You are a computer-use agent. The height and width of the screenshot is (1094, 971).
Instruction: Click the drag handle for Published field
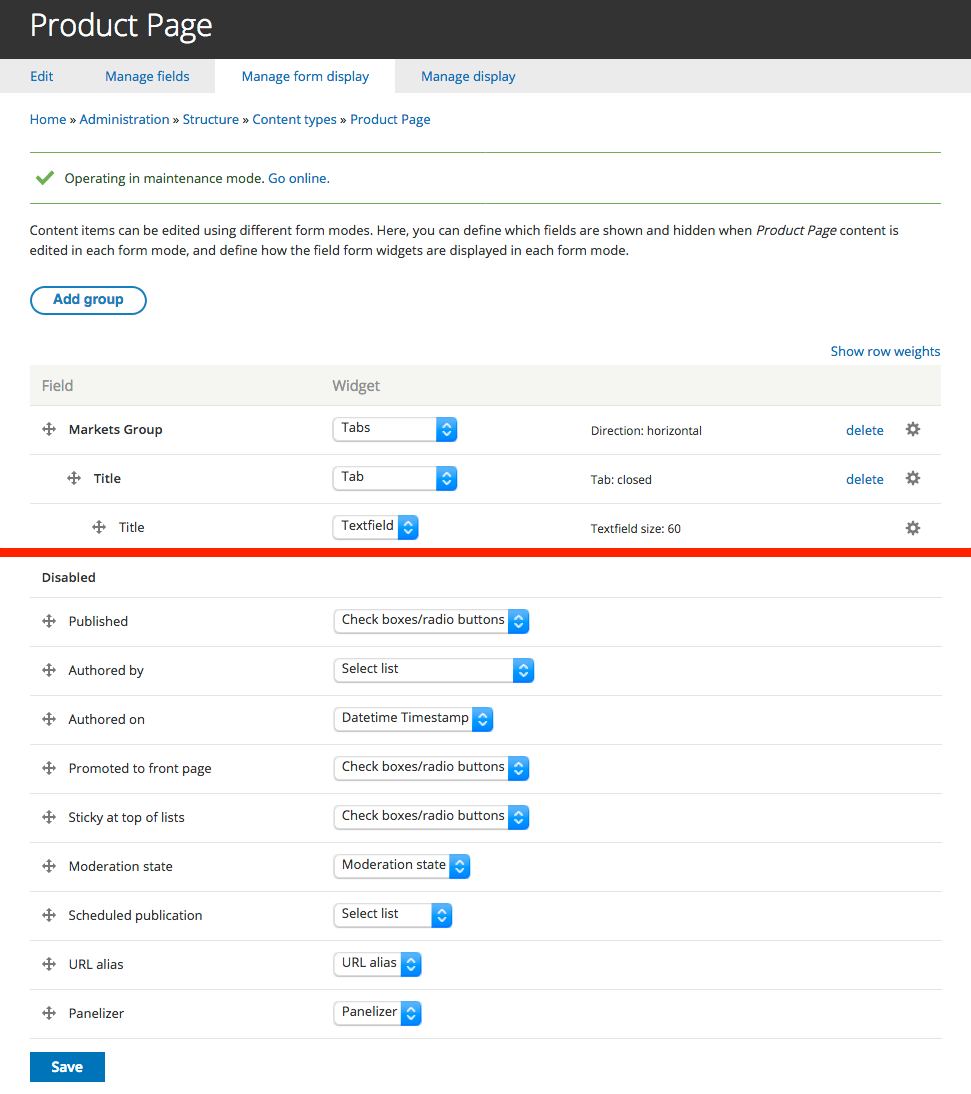coord(49,620)
